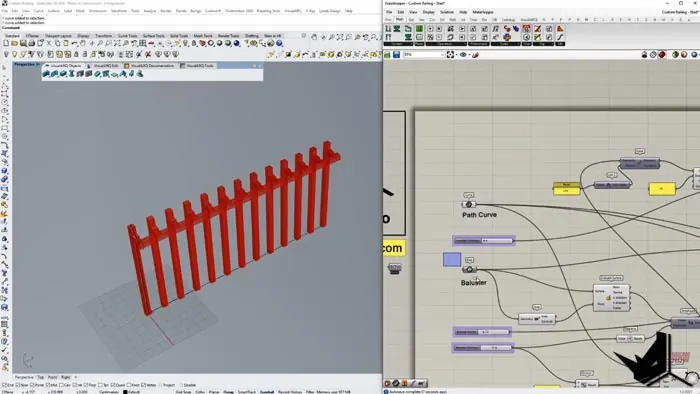Select the Pan hand icon in Rhino toolbar

(83, 43)
